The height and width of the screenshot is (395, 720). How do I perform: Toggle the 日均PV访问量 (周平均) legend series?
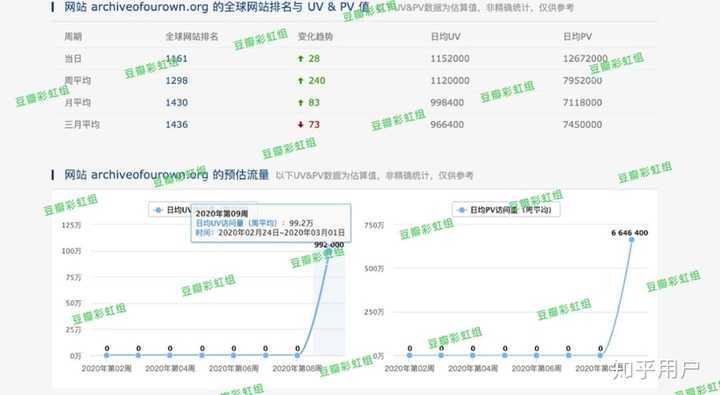pos(506,210)
